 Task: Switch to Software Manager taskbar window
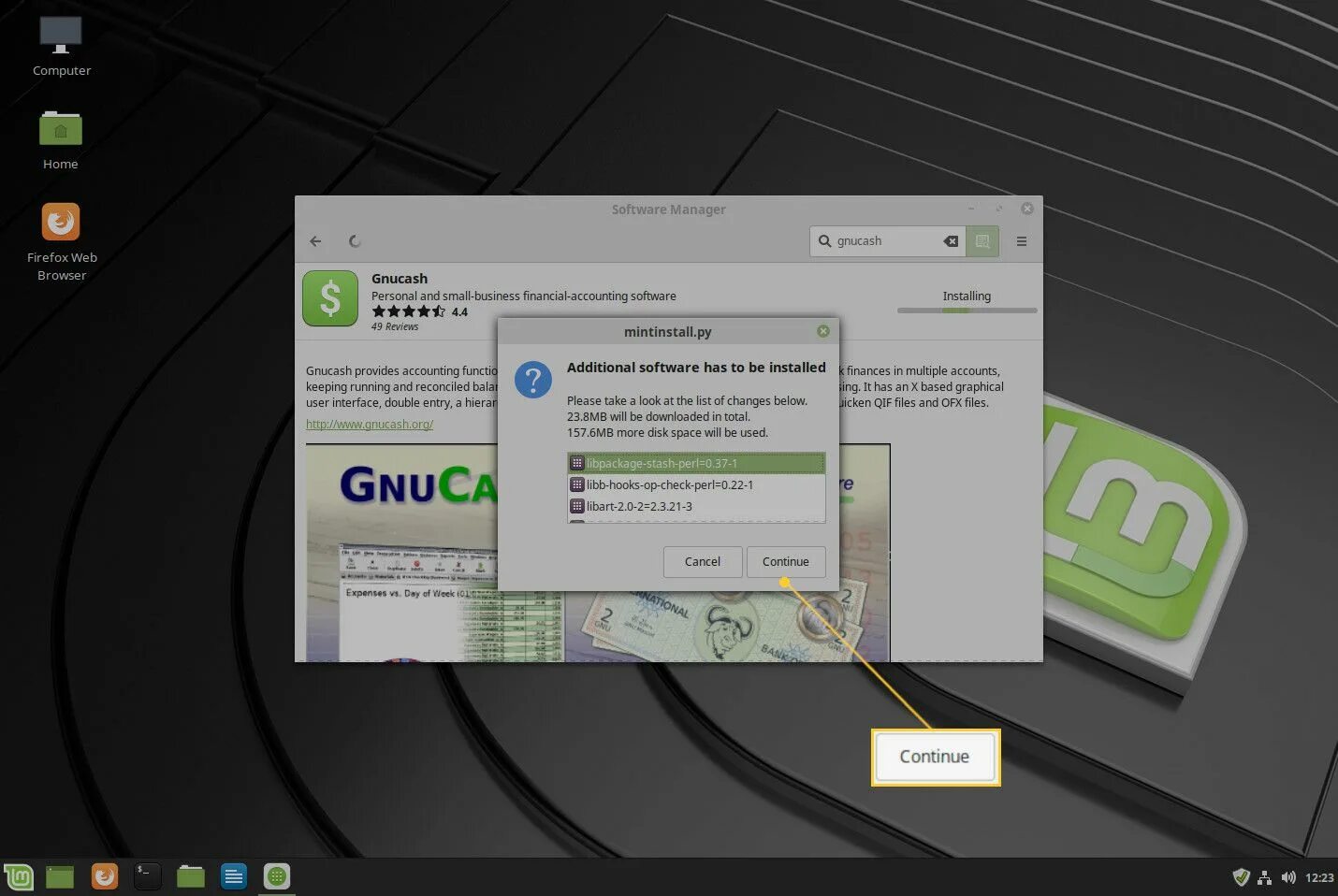pyautogui.click(x=276, y=876)
